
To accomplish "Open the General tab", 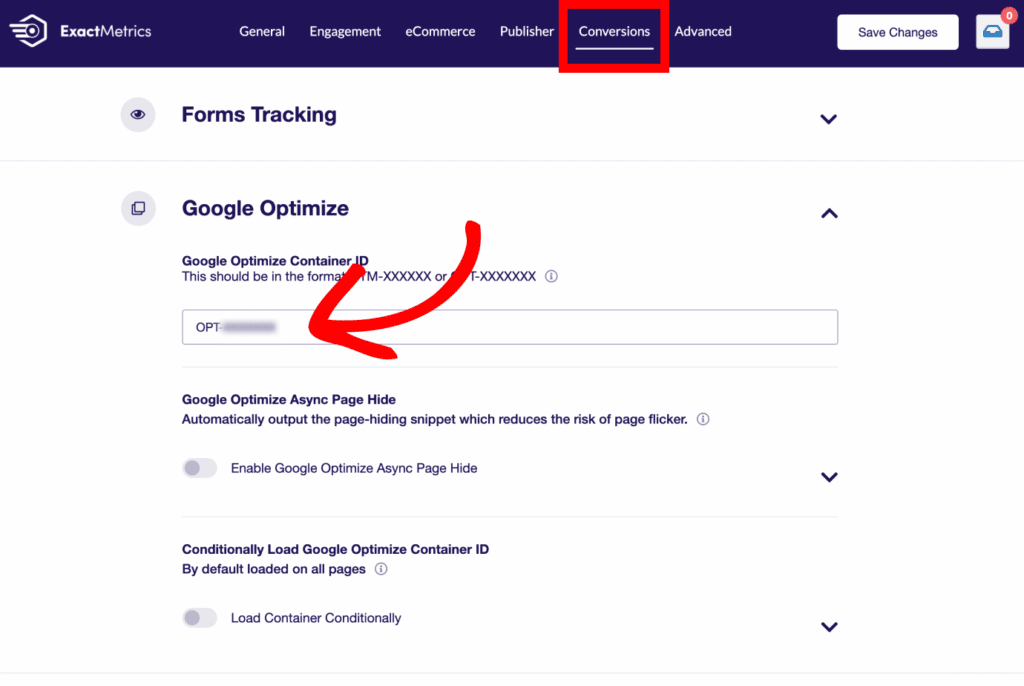I will pos(262,31).
